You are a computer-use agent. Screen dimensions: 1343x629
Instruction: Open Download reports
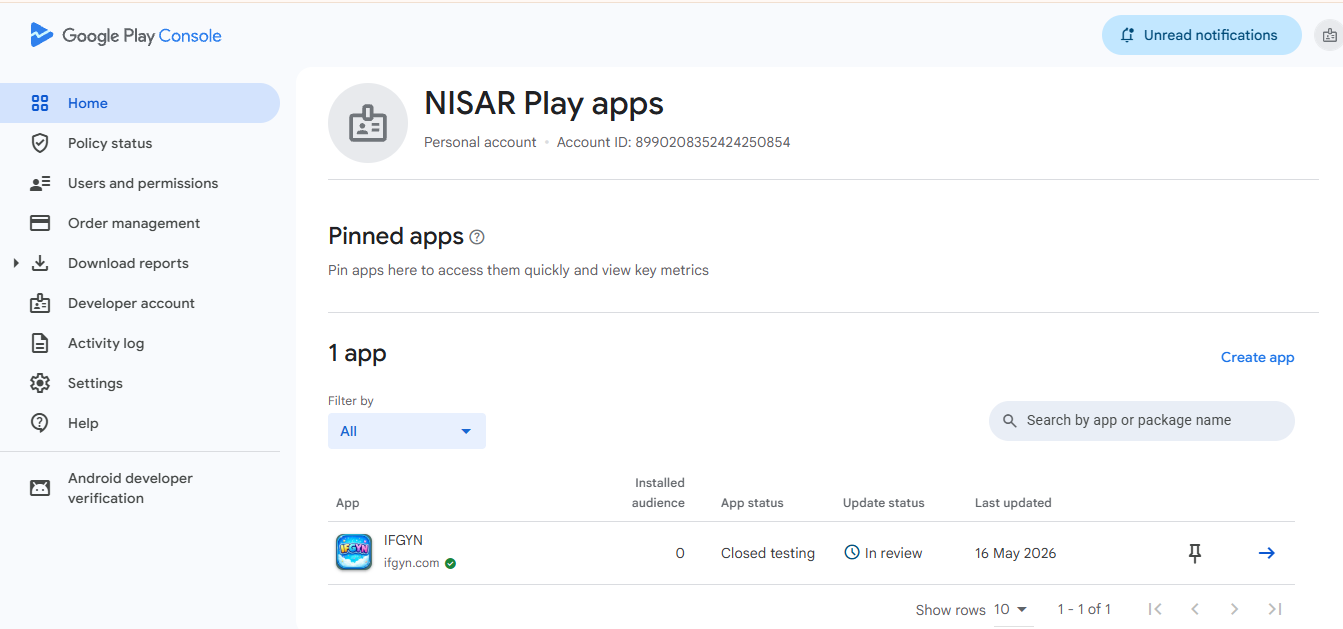[x=128, y=263]
